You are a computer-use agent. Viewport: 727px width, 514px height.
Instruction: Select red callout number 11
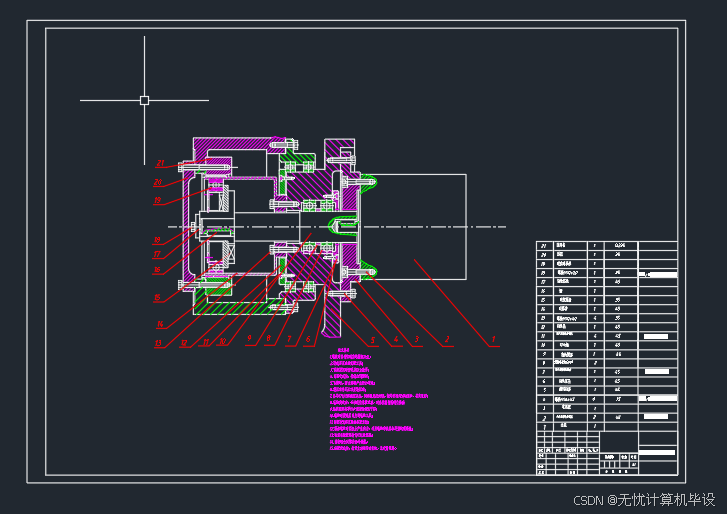[206, 342]
